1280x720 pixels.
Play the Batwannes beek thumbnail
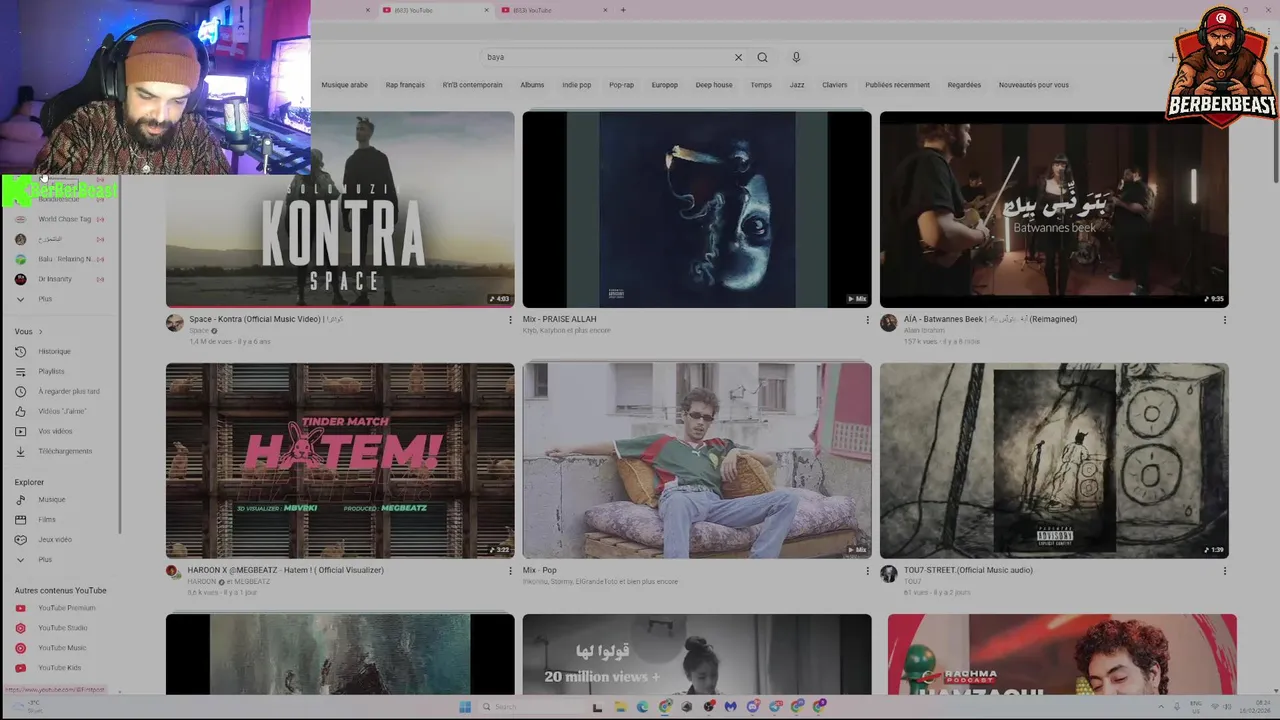(1054, 209)
